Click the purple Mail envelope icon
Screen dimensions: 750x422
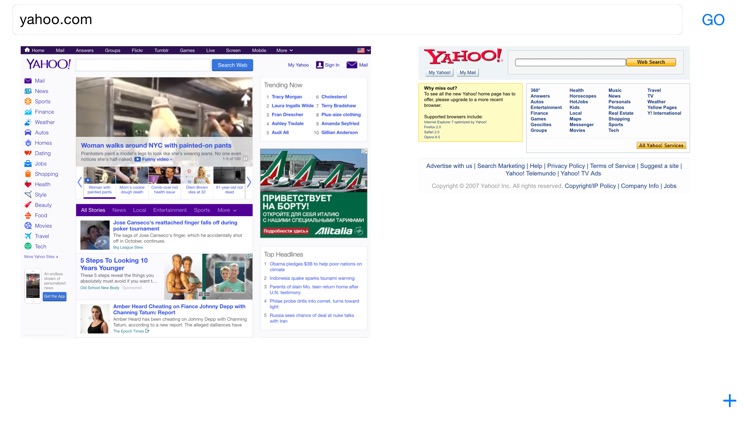coord(352,65)
